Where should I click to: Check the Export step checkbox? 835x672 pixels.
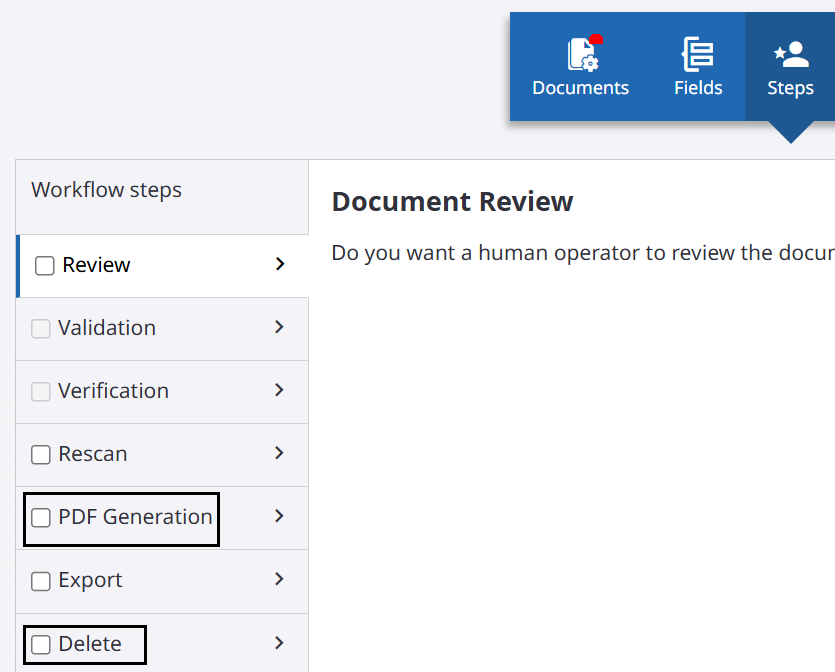coord(40,581)
